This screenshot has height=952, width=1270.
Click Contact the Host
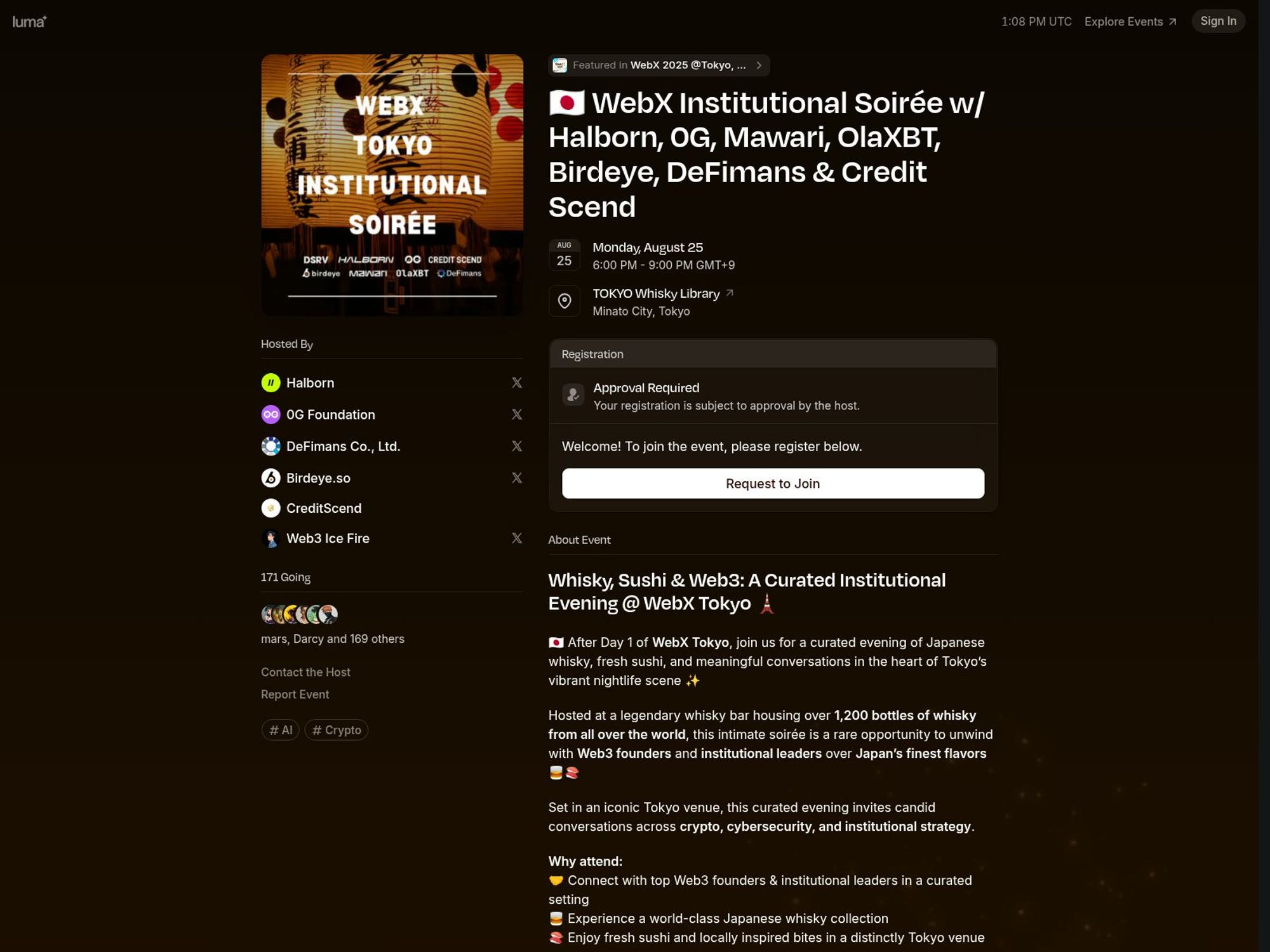305,672
